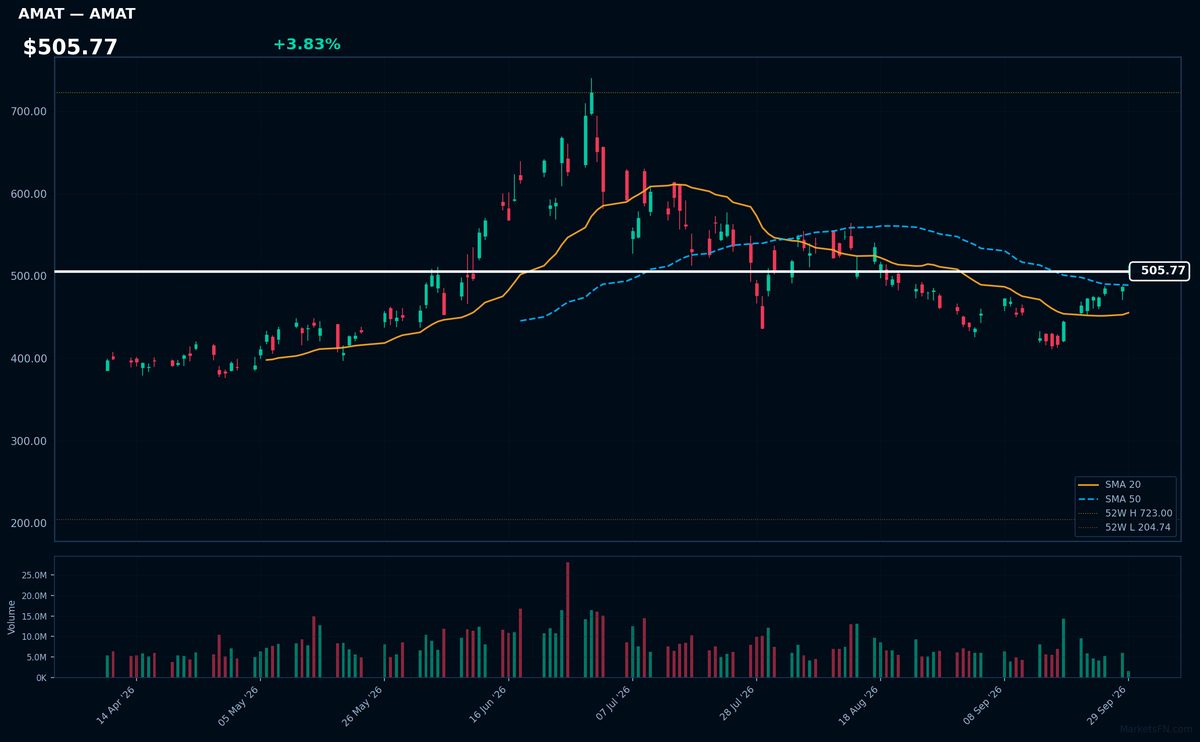
Task: Click the 700.00 price axis label
Action: pyautogui.click(x=29, y=111)
